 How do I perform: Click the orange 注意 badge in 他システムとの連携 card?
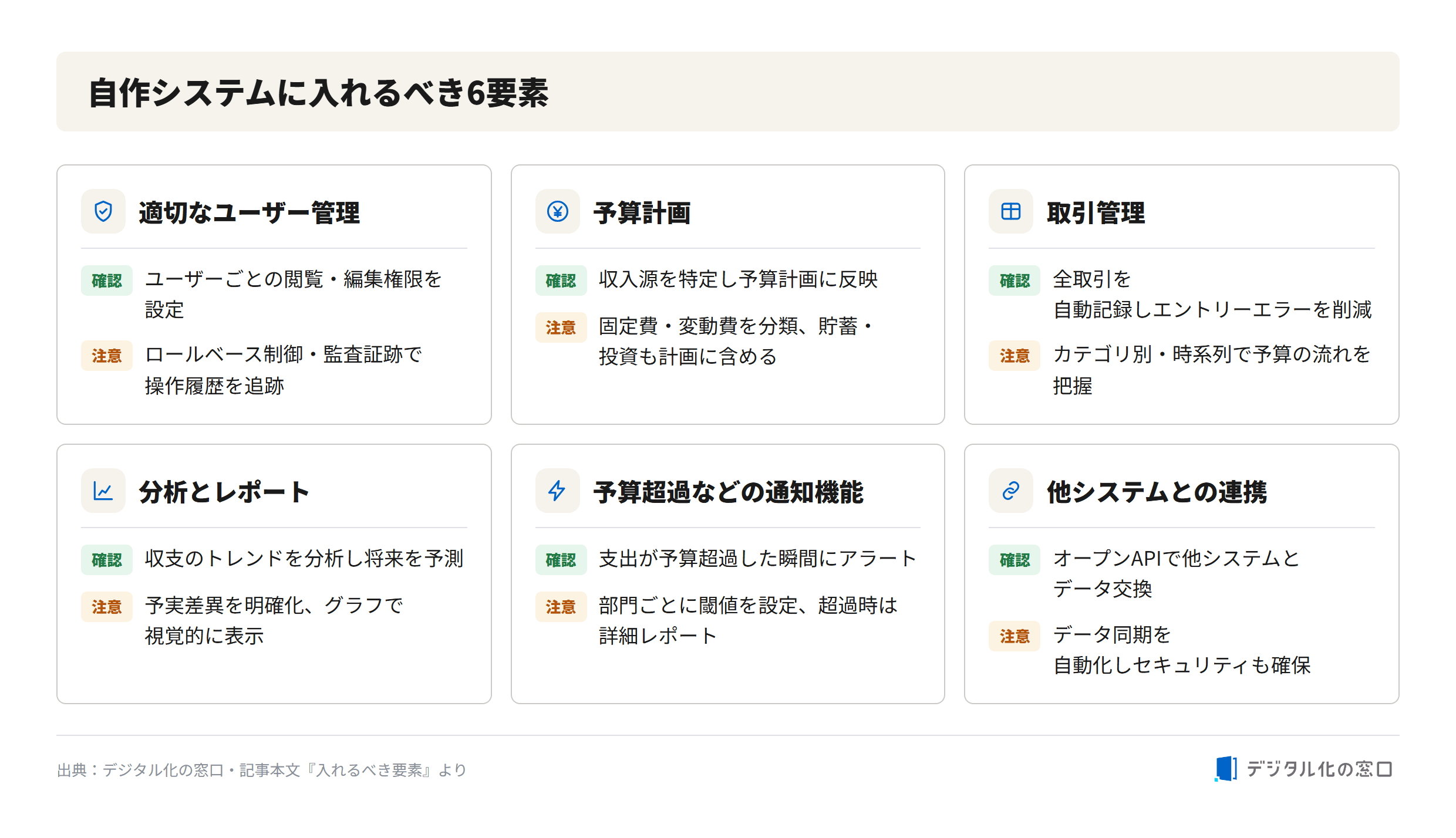coord(1015,636)
